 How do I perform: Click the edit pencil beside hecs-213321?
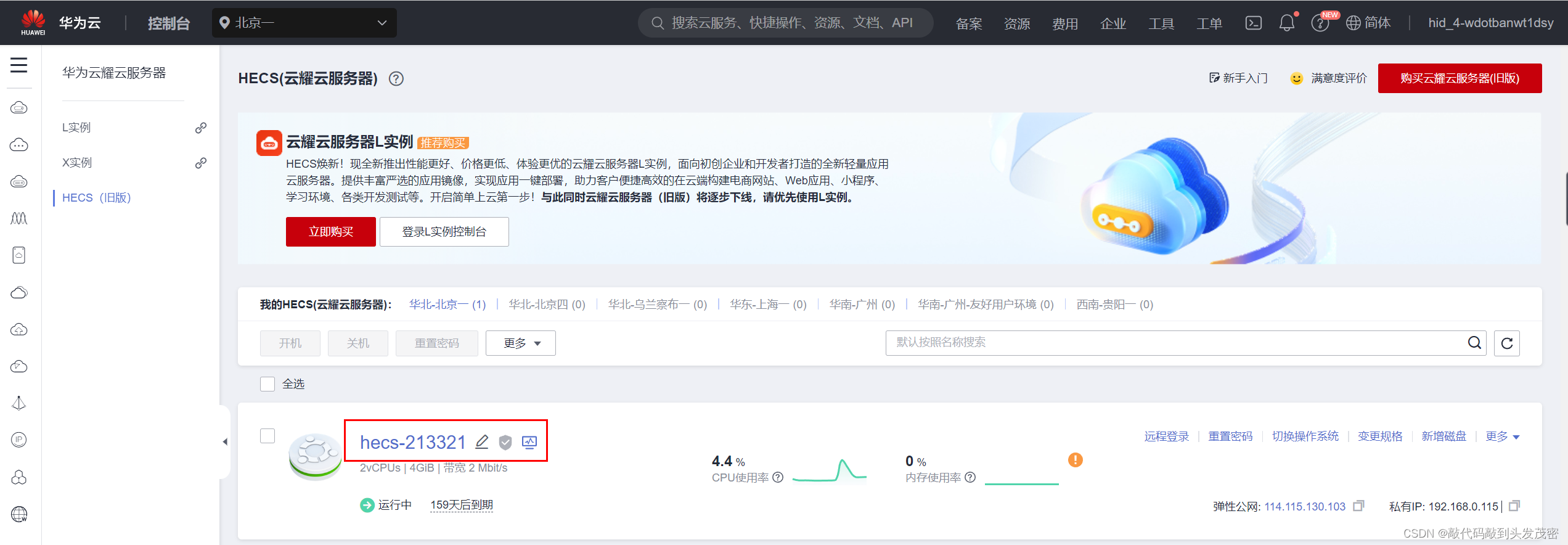[482, 442]
